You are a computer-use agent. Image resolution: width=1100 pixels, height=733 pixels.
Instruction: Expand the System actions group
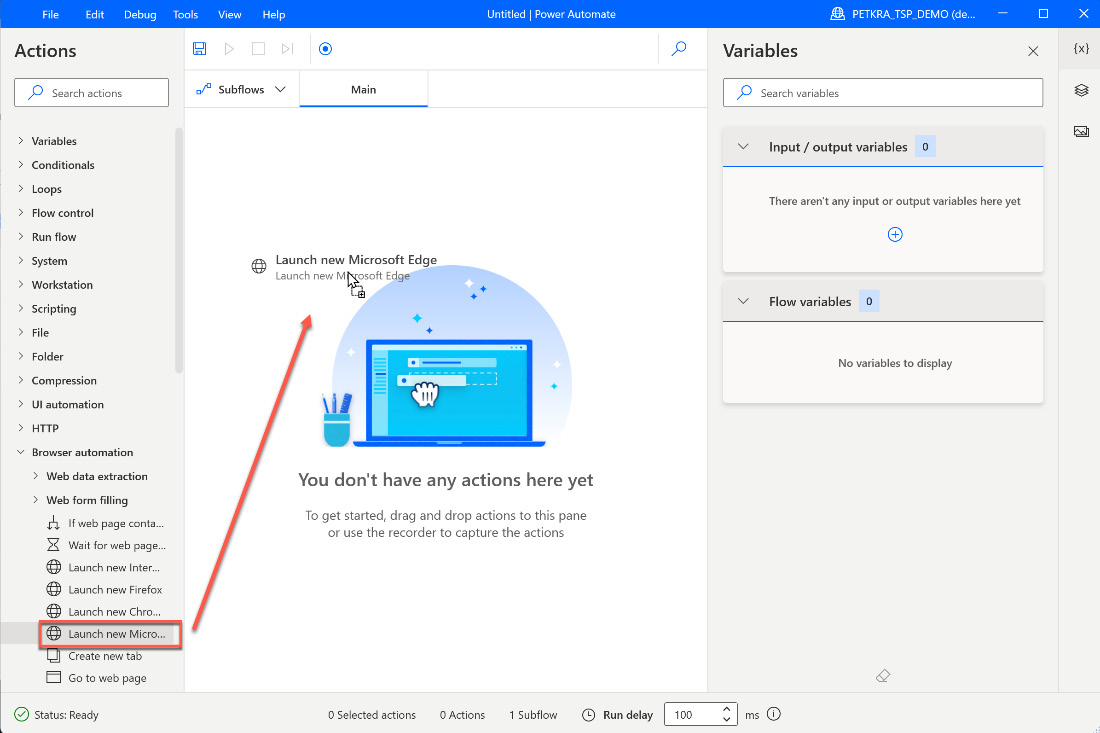click(20, 260)
